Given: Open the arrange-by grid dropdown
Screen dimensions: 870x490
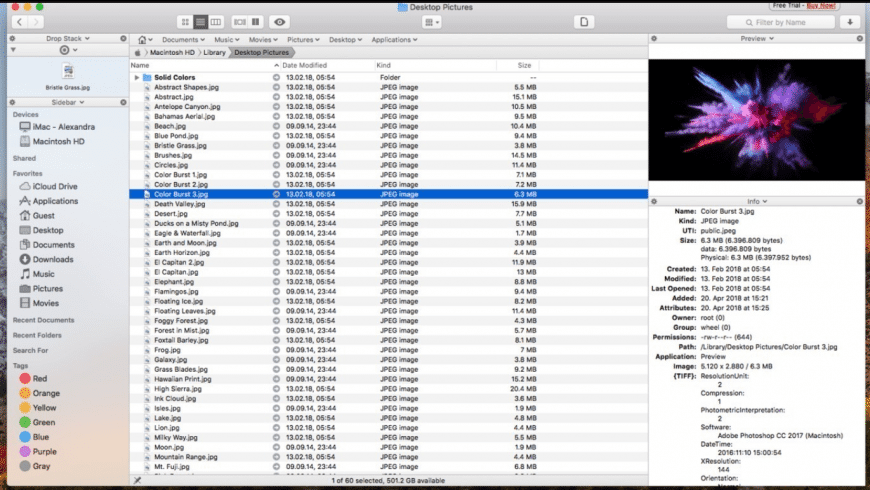Looking at the screenshot, I should (431, 21).
